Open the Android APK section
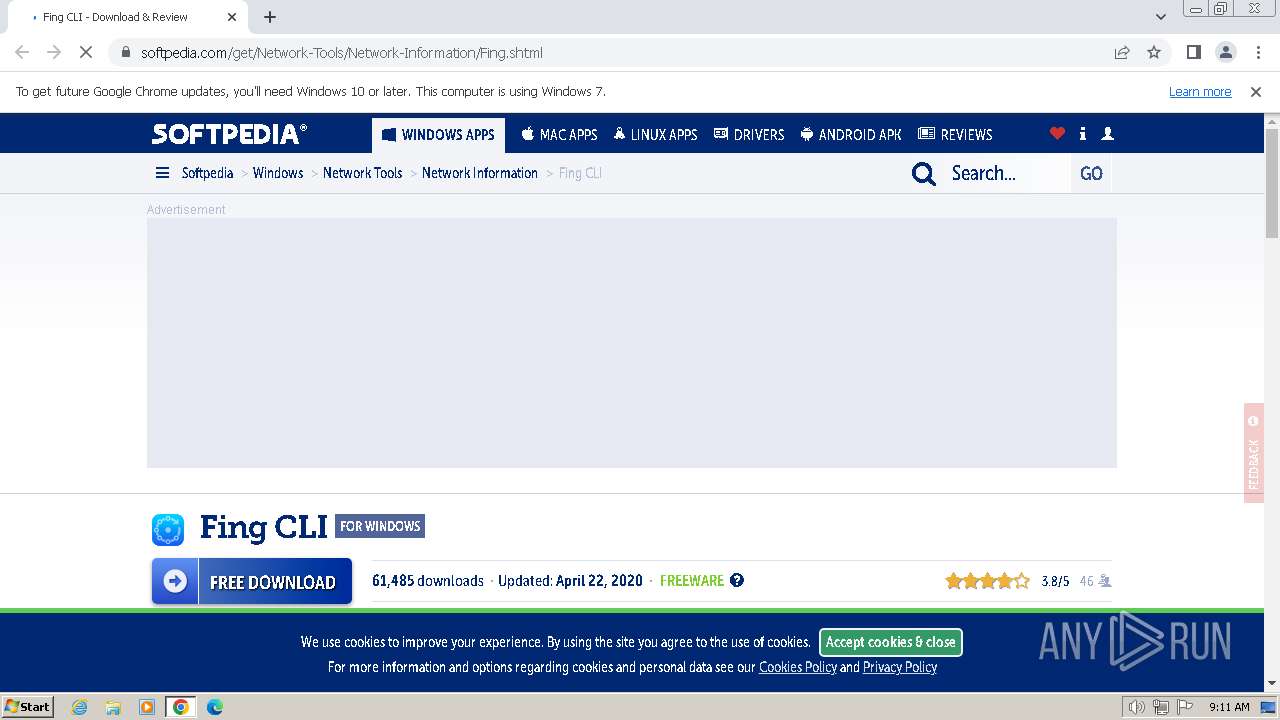 coord(851,134)
